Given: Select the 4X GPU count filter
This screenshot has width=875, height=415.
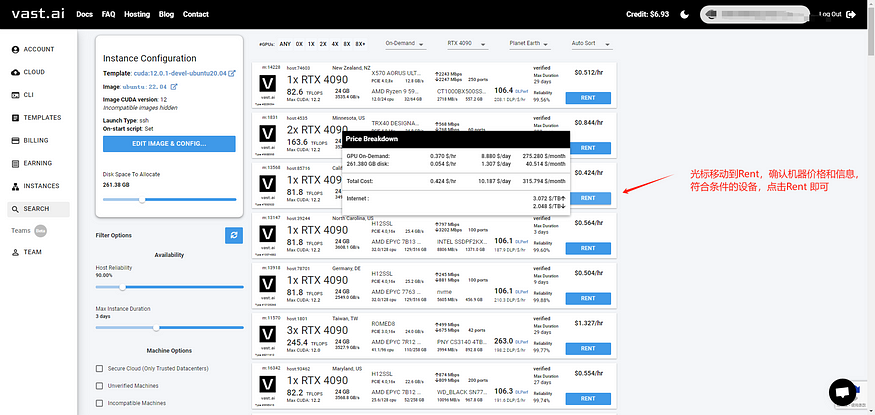Looking at the screenshot, I should pos(335,44).
